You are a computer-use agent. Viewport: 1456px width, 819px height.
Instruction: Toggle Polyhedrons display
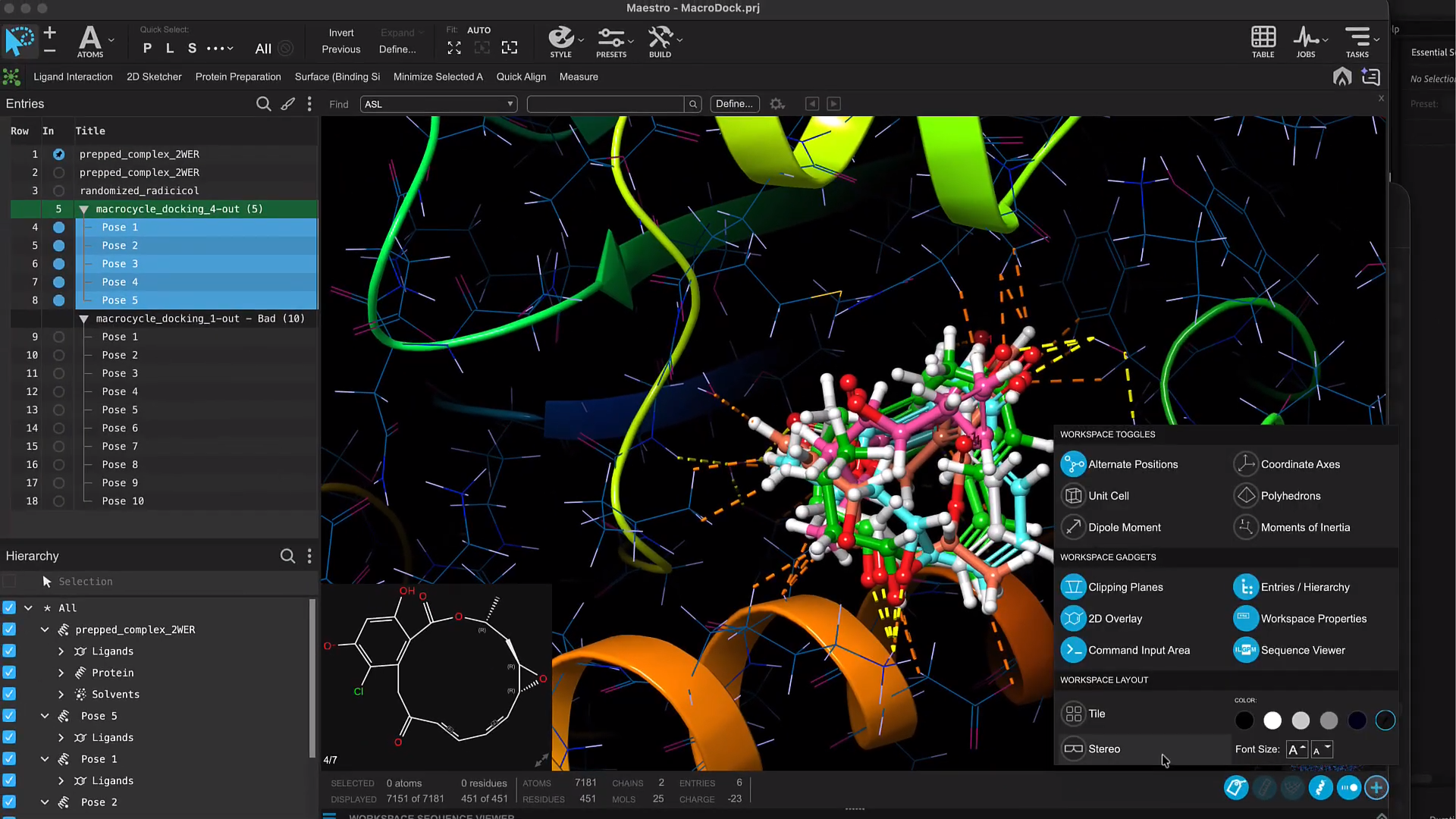(x=1277, y=496)
